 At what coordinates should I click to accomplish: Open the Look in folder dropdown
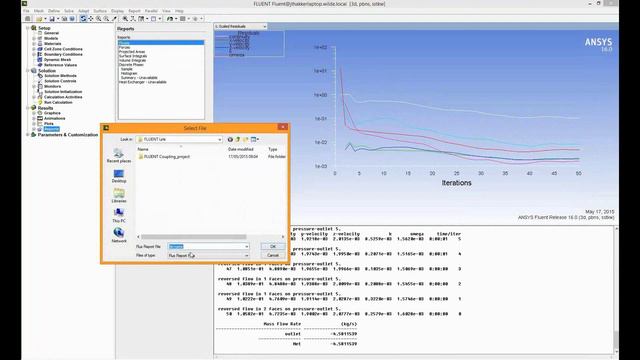pos(220,140)
